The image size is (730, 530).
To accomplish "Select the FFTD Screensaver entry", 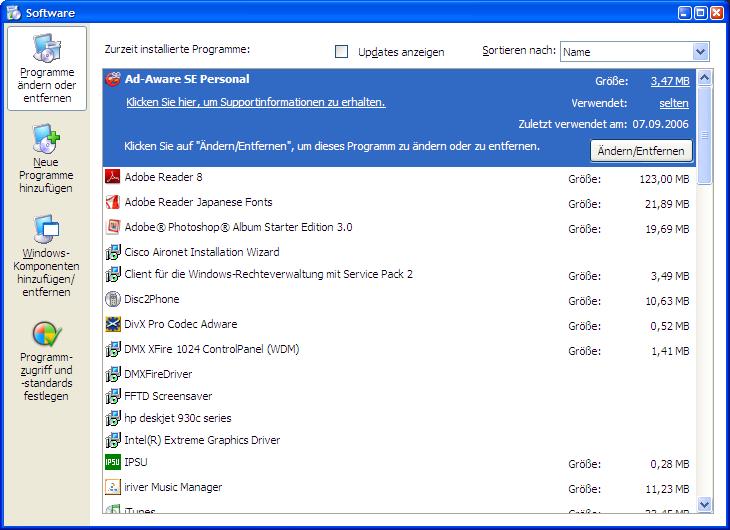I will (x=168, y=396).
